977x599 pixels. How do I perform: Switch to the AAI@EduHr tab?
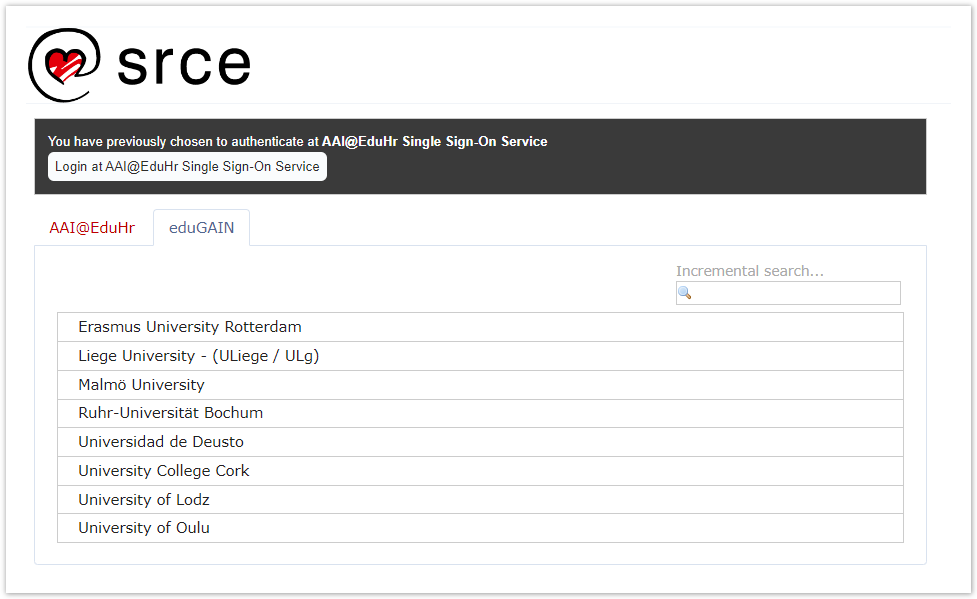[92, 228]
